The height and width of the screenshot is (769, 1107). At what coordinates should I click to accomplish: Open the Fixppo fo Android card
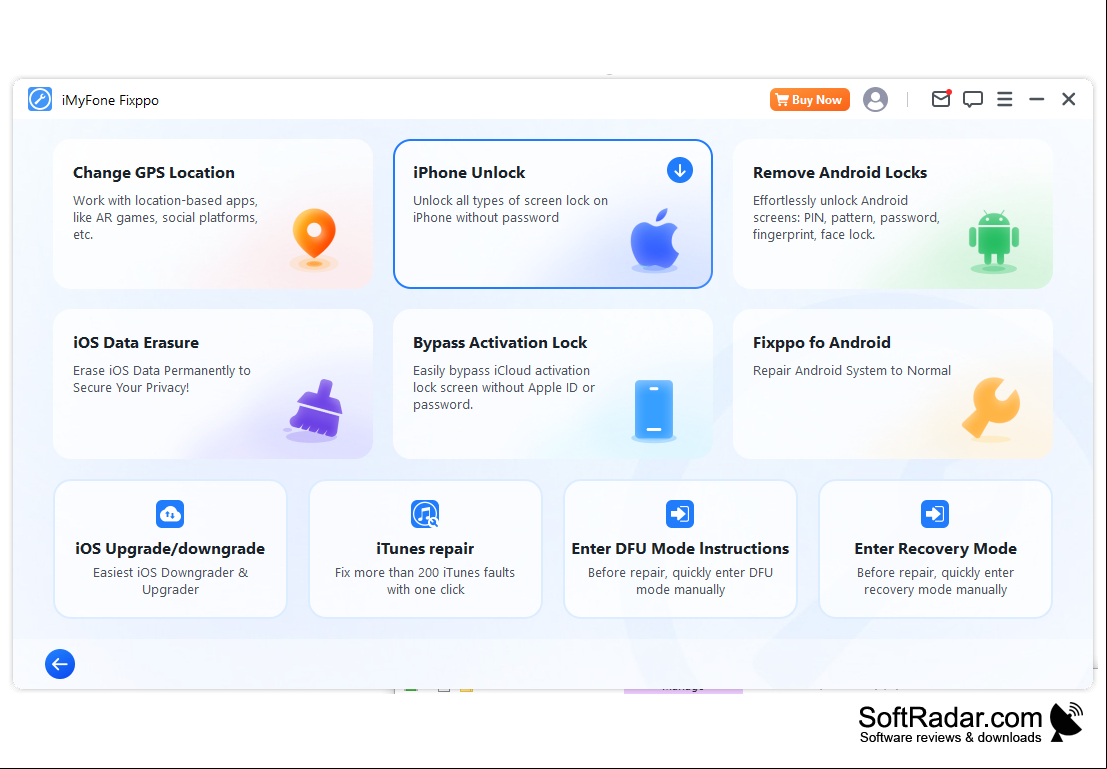tap(892, 384)
